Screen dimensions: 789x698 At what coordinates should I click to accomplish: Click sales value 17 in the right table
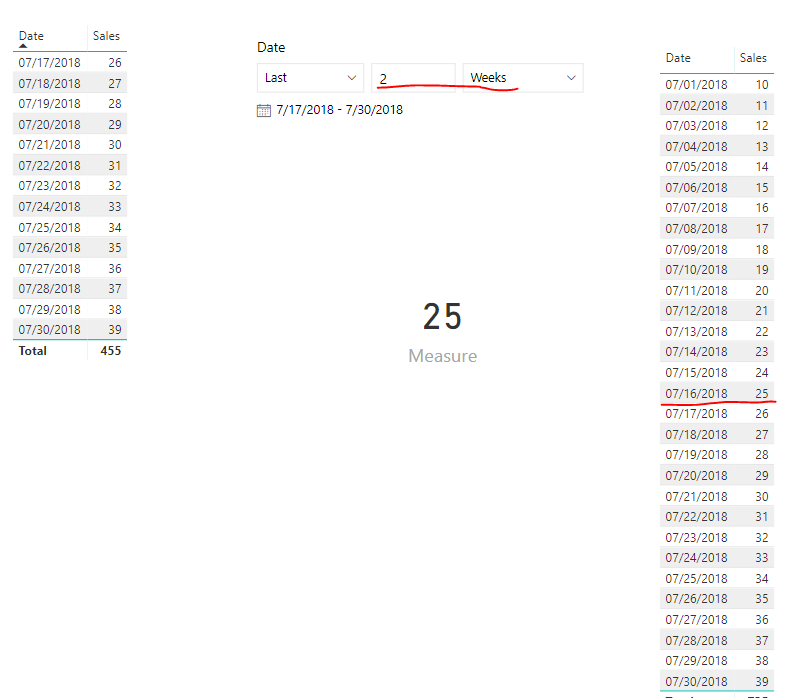[x=762, y=228]
